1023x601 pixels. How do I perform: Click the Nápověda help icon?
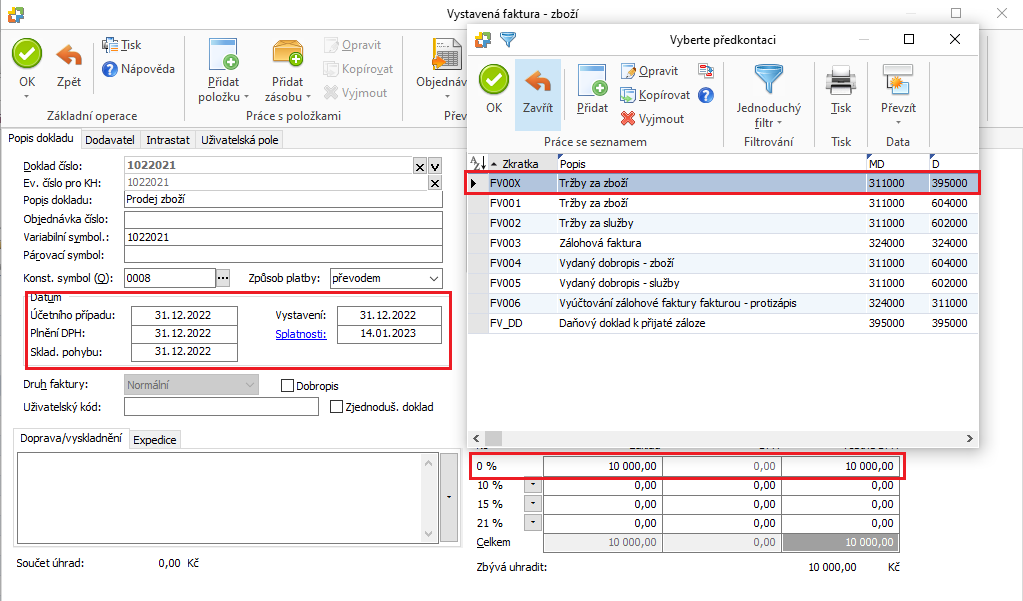(x=112, y=69)
